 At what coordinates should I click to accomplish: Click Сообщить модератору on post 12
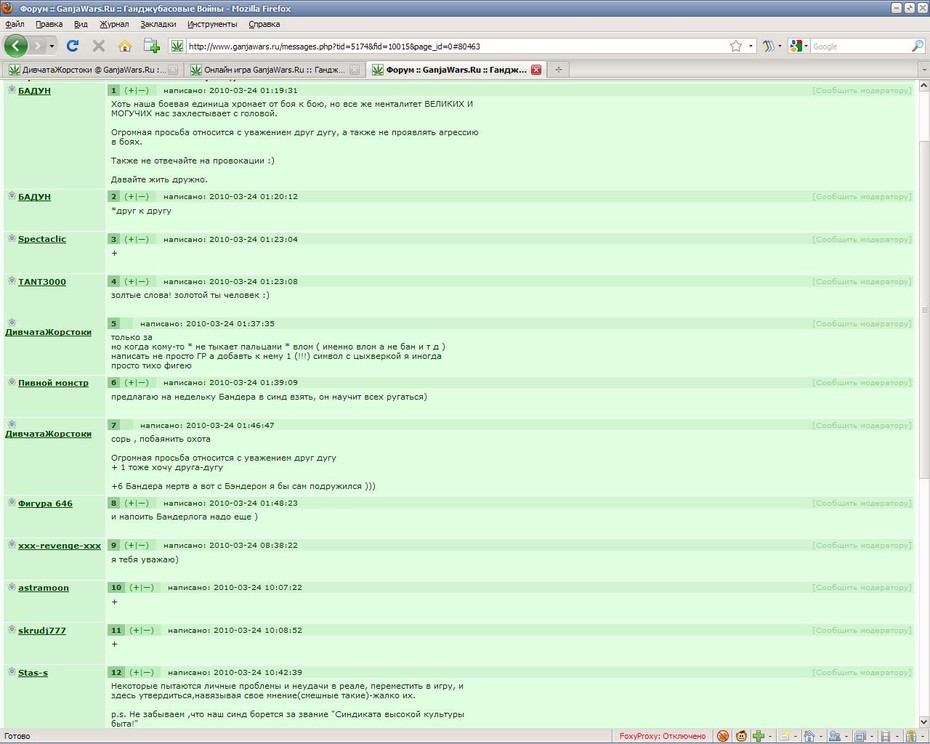861,673
